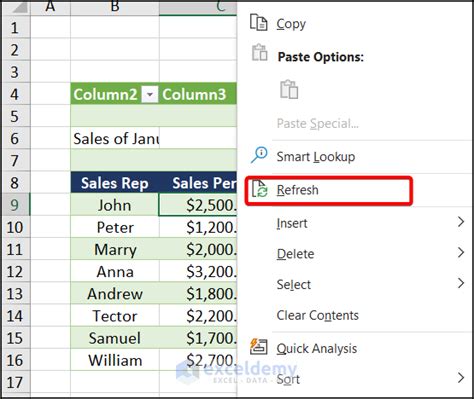Screen dimensions: 474x399
Task: Choose the Paste icon under Paste Options
Action: pos(289,89)
